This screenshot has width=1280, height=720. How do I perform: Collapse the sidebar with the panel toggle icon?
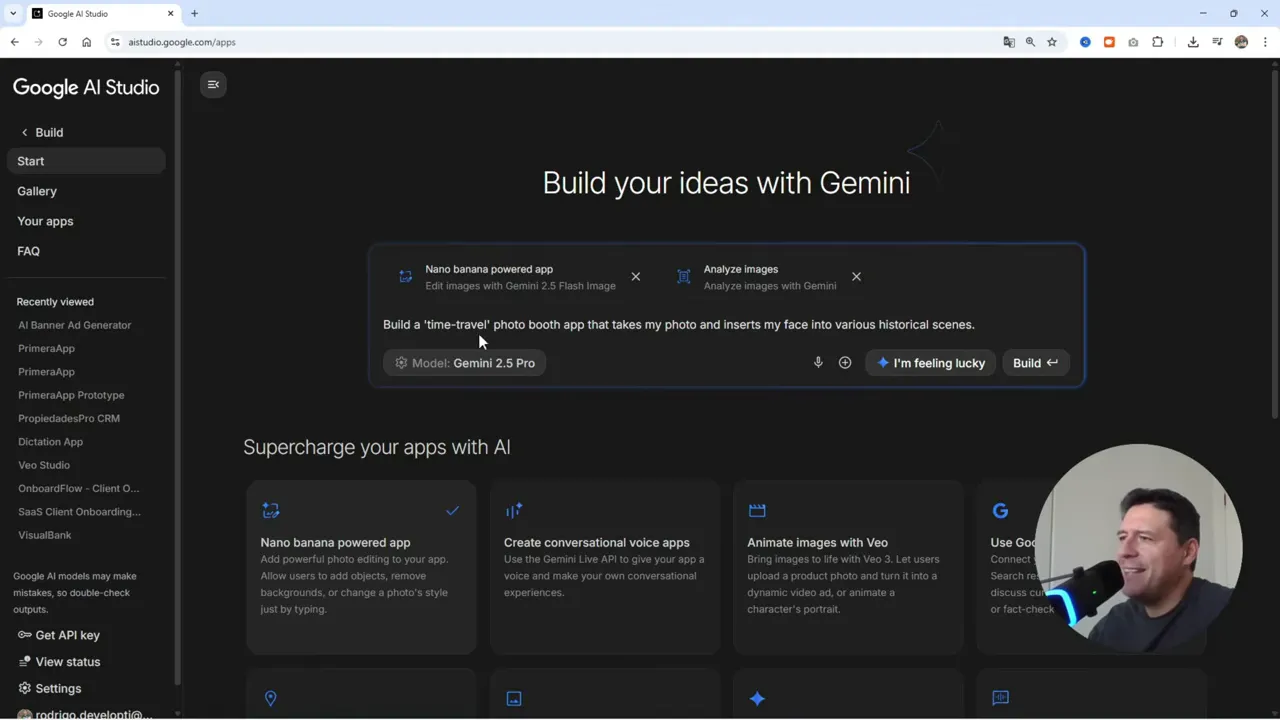[213, 84]
